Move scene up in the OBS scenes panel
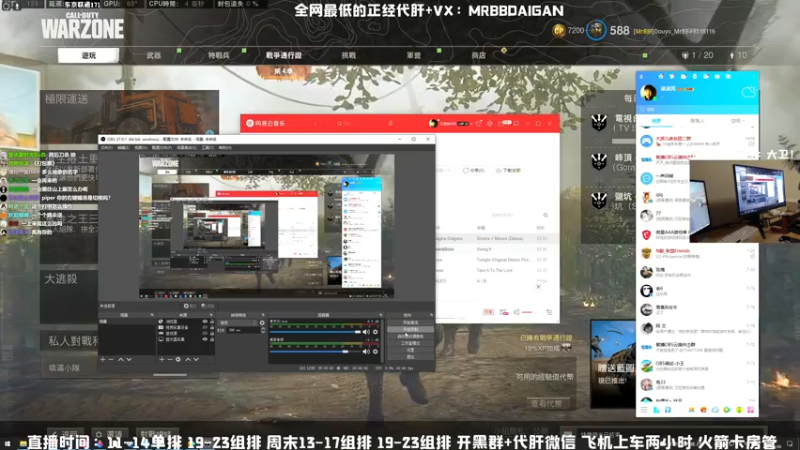Screen dimensions: 800x450 [x=121, y=360]
